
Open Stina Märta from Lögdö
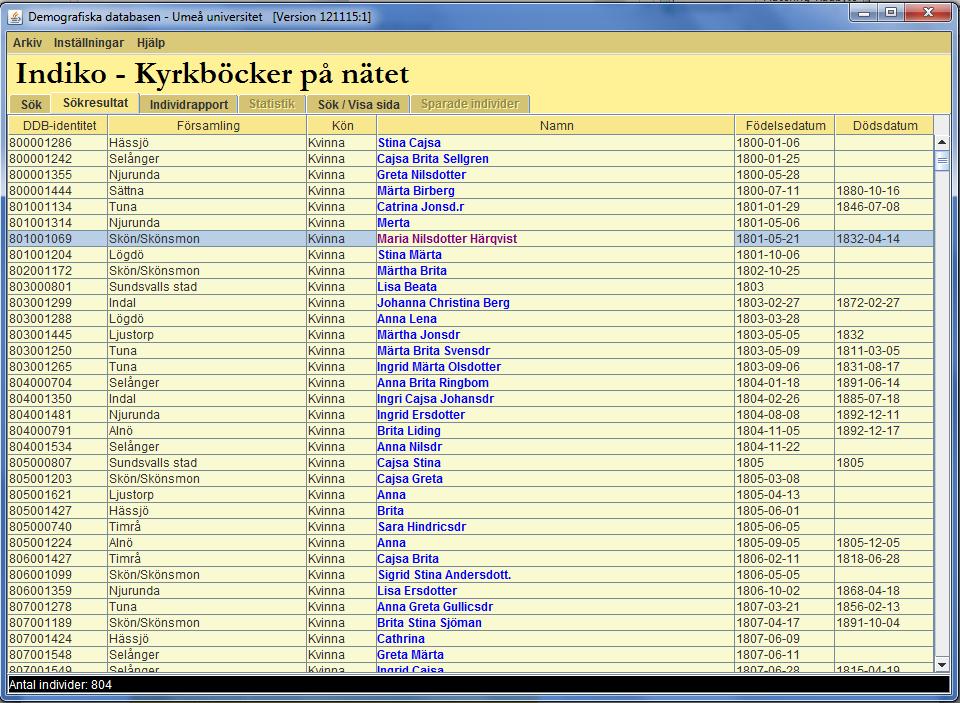coord(410,254)
